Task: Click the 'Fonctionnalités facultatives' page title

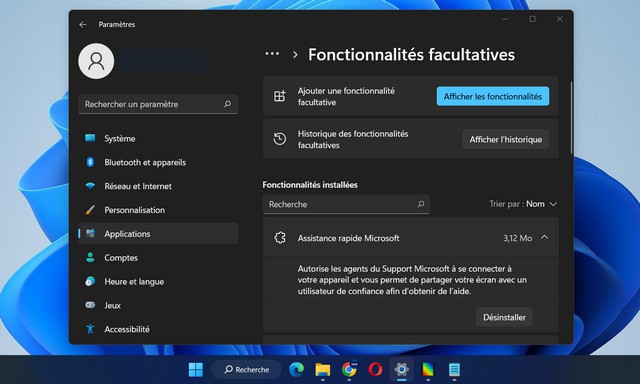Action: pyautogui.click(x=411, y=55)
